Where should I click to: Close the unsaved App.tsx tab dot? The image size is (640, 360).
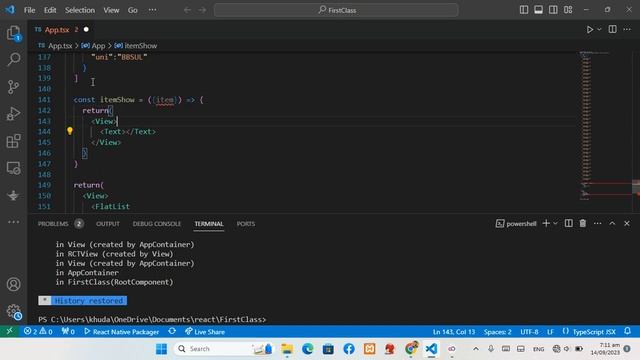coord(86,29)
